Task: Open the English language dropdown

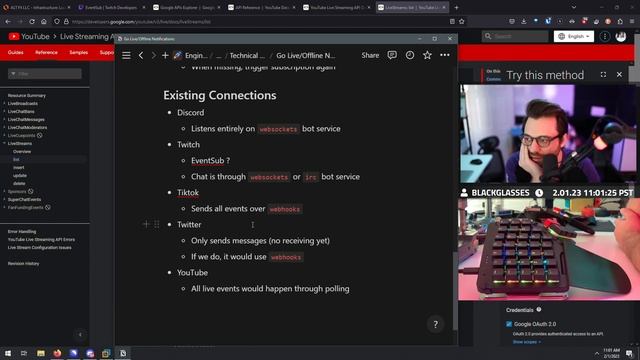Action: click(573, 36)
